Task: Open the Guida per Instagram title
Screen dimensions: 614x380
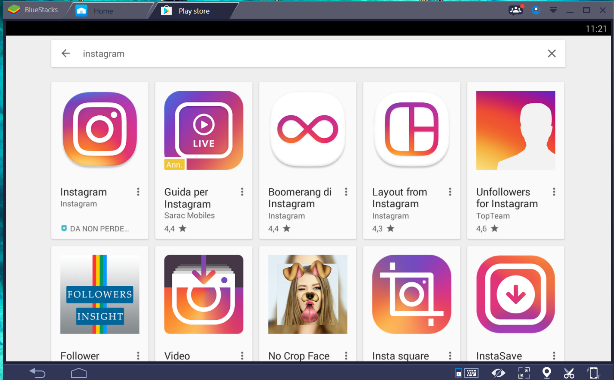Action: tap(187, 198)
